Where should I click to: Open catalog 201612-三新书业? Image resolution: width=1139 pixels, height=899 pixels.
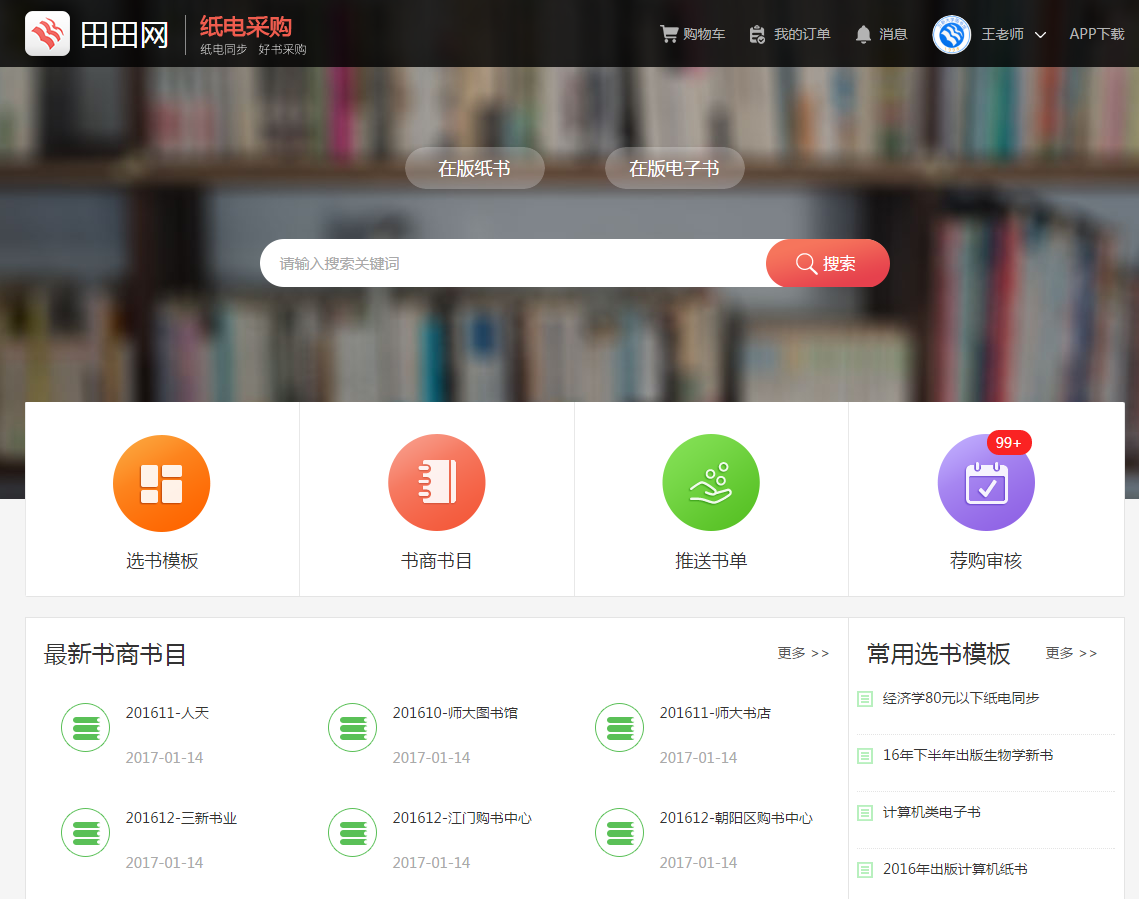181,818
